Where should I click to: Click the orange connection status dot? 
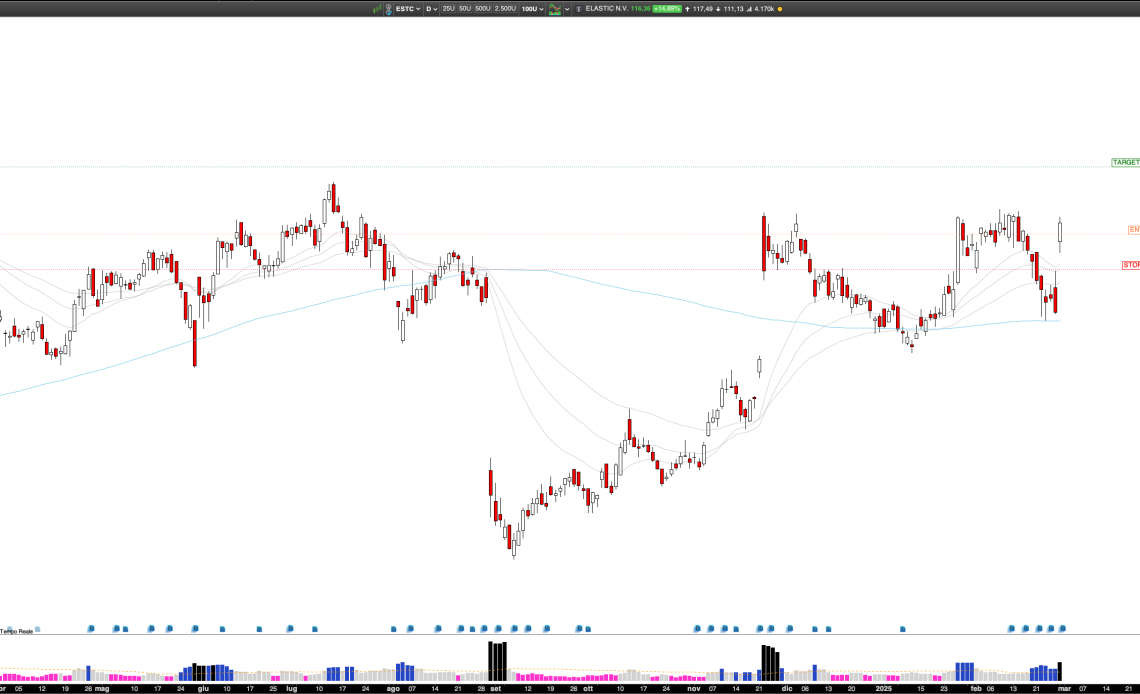(x=780, y=9)
